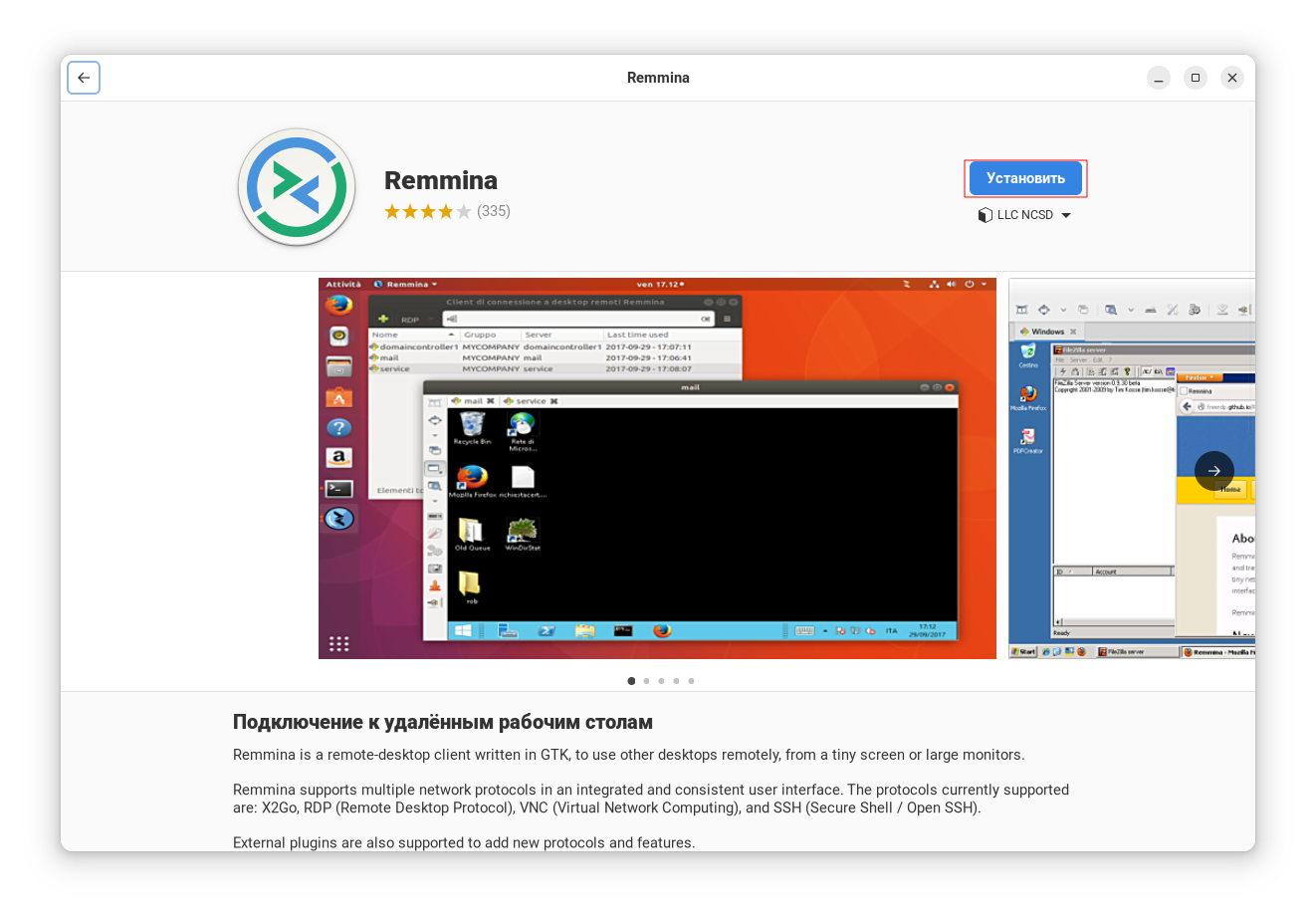Switch to the third carousel dot

tap(661, 681)
